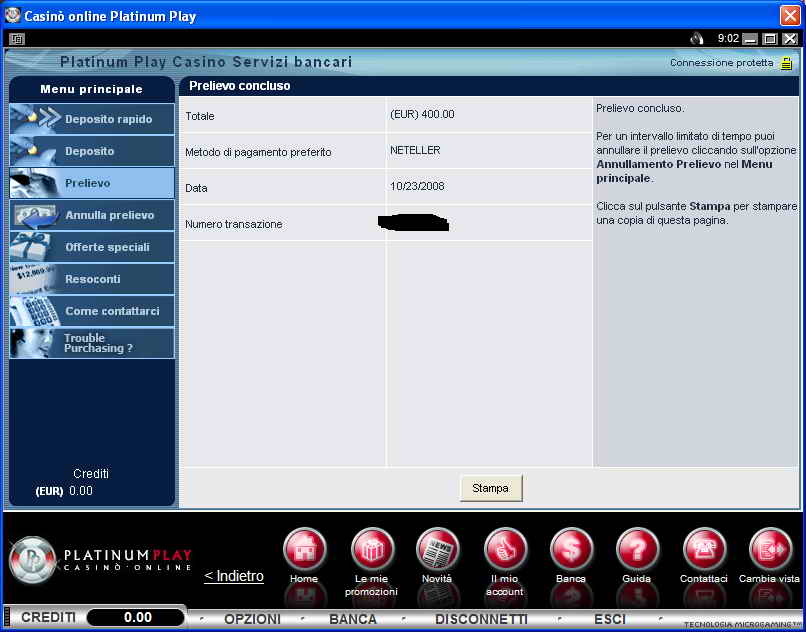Click the Banca dollar icon
Viewport: 806px width, 632px height.
572,549
